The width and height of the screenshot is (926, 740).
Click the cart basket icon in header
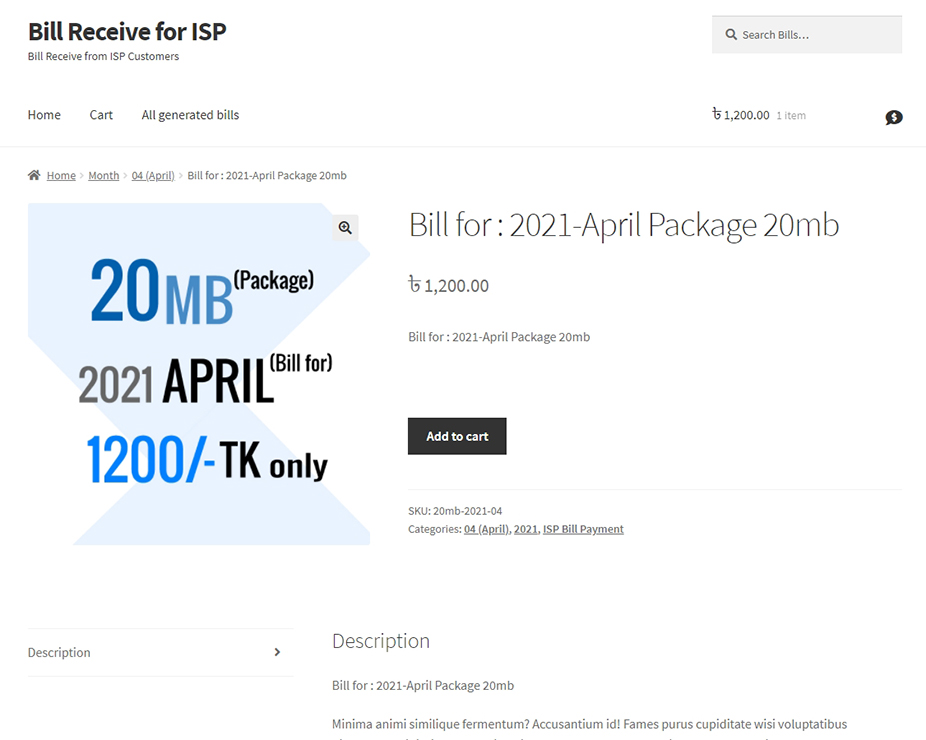coord(894,117)
